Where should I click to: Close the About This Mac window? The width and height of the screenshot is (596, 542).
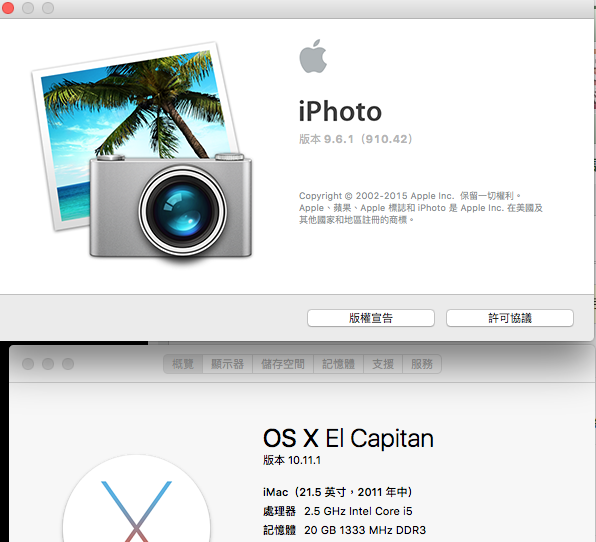[28, 364]
